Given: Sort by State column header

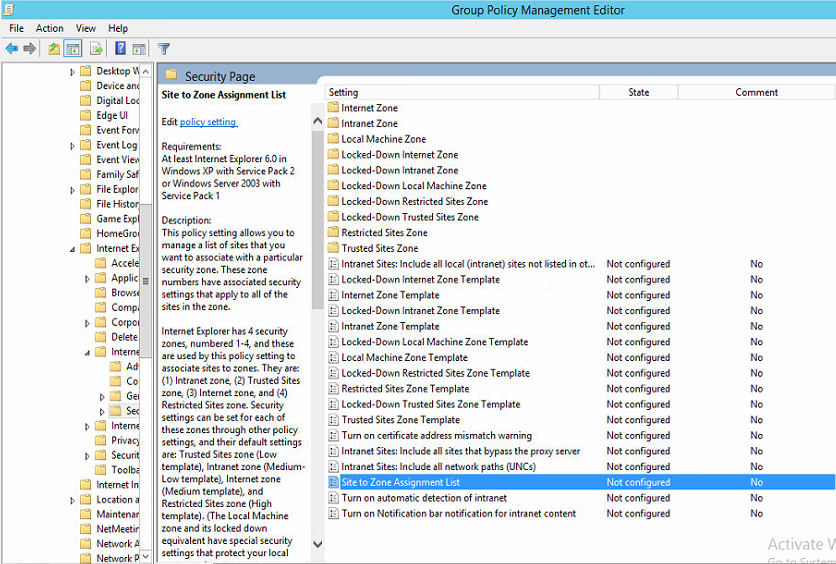Looking at the screenshot, I should point(639,92).
